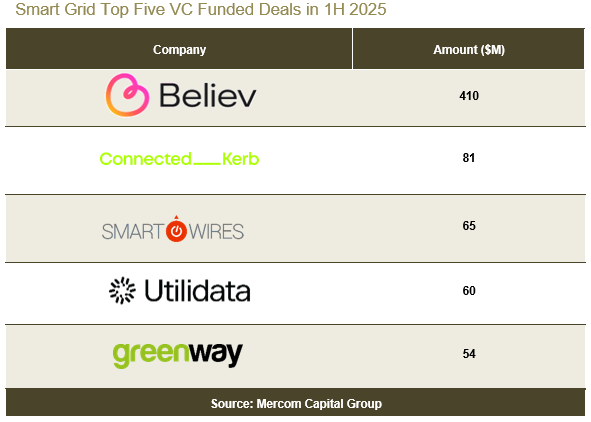Click the Utilidata starburst icon
This screenshot has height=422, width=591.
pyautogui.click(x=122, y=291)
